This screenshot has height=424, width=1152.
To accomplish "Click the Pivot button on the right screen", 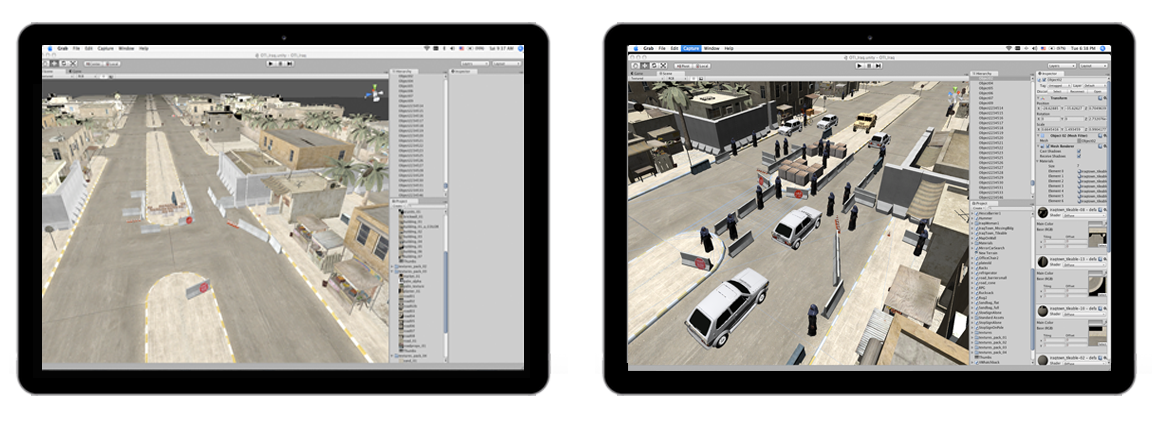I will 684,64.
